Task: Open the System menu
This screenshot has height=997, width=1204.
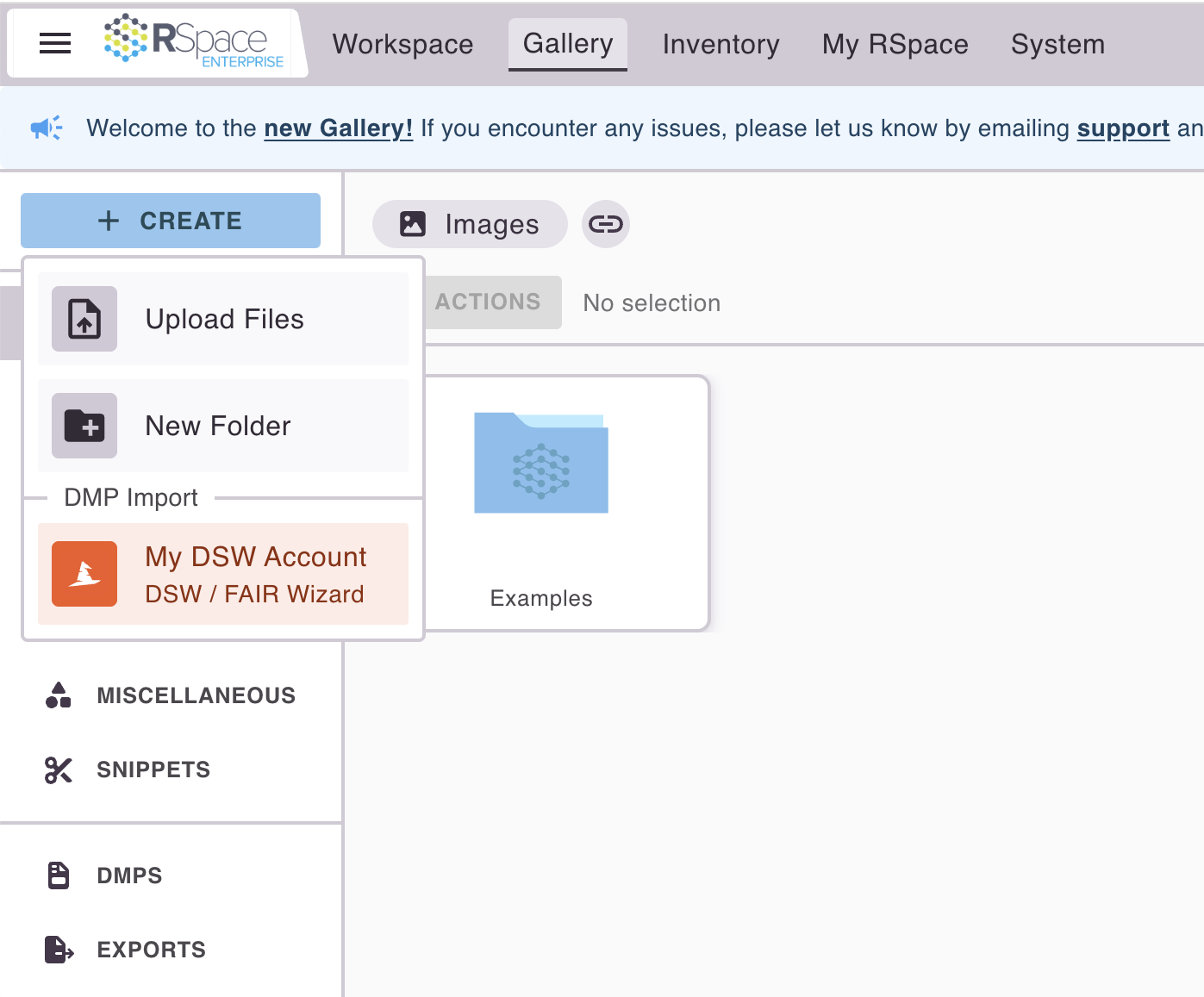Action: [1057, 44]
